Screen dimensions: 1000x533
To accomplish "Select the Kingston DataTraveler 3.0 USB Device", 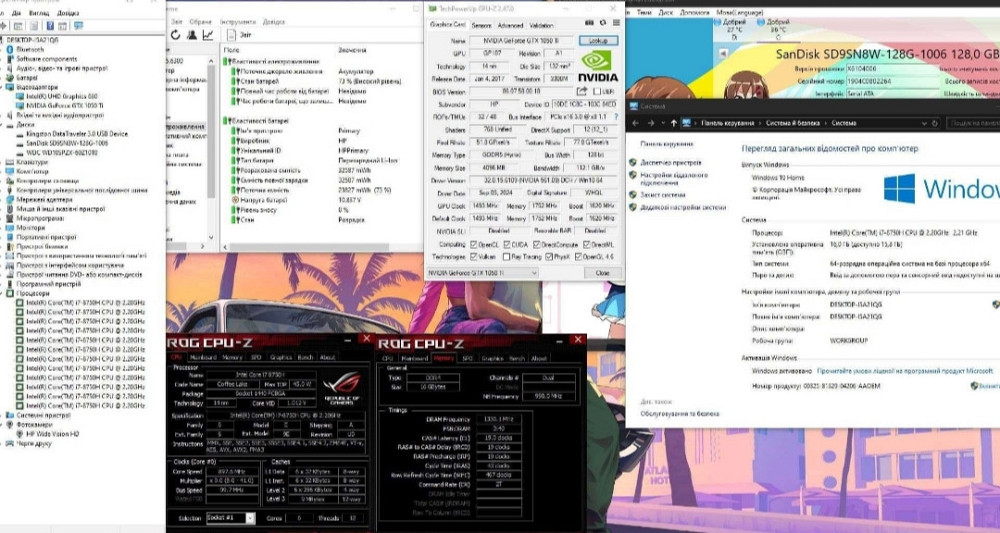I will point(76,133).
